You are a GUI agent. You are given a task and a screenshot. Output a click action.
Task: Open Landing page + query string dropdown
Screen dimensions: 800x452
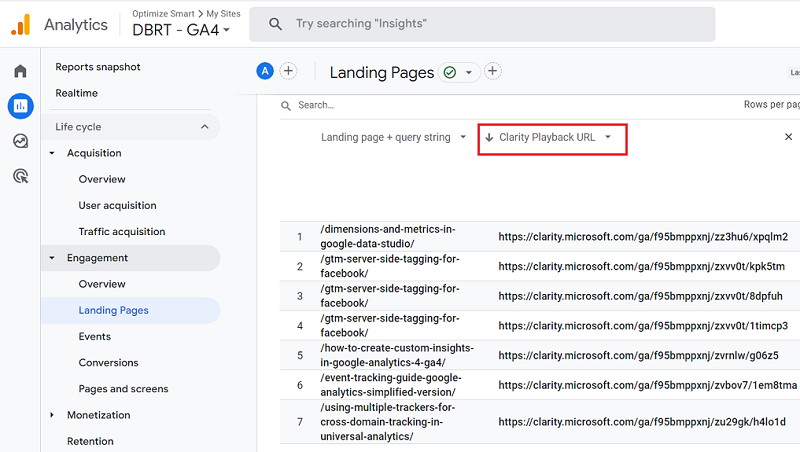(x=463, y=137)
